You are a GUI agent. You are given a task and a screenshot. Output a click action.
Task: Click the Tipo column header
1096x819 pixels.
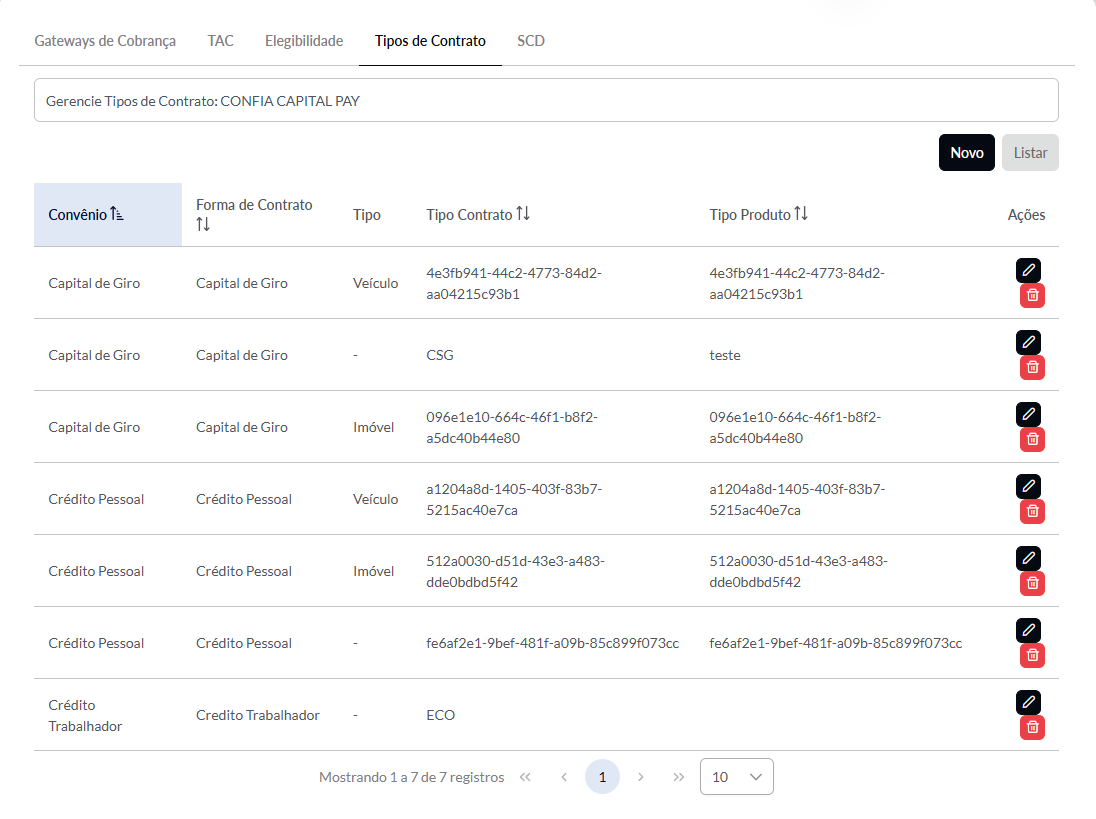pyautogui.click(x=367, y=215)
